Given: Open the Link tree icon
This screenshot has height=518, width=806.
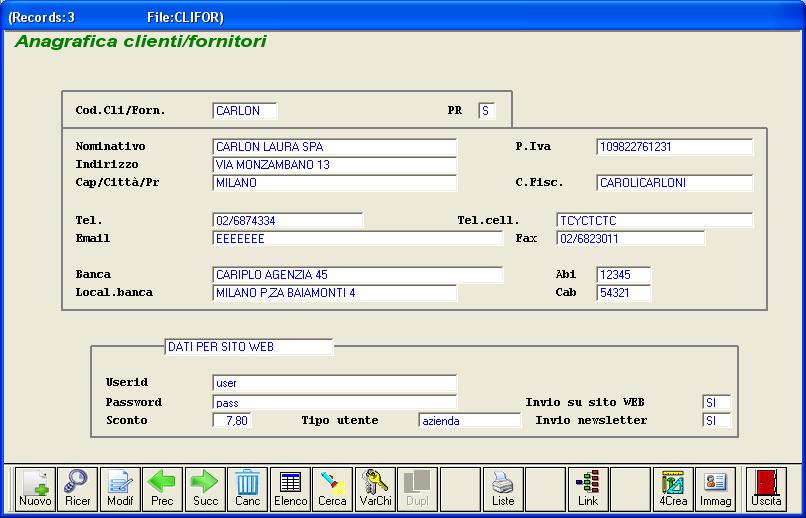Looking at the screenshot, I should pos(588,489).
